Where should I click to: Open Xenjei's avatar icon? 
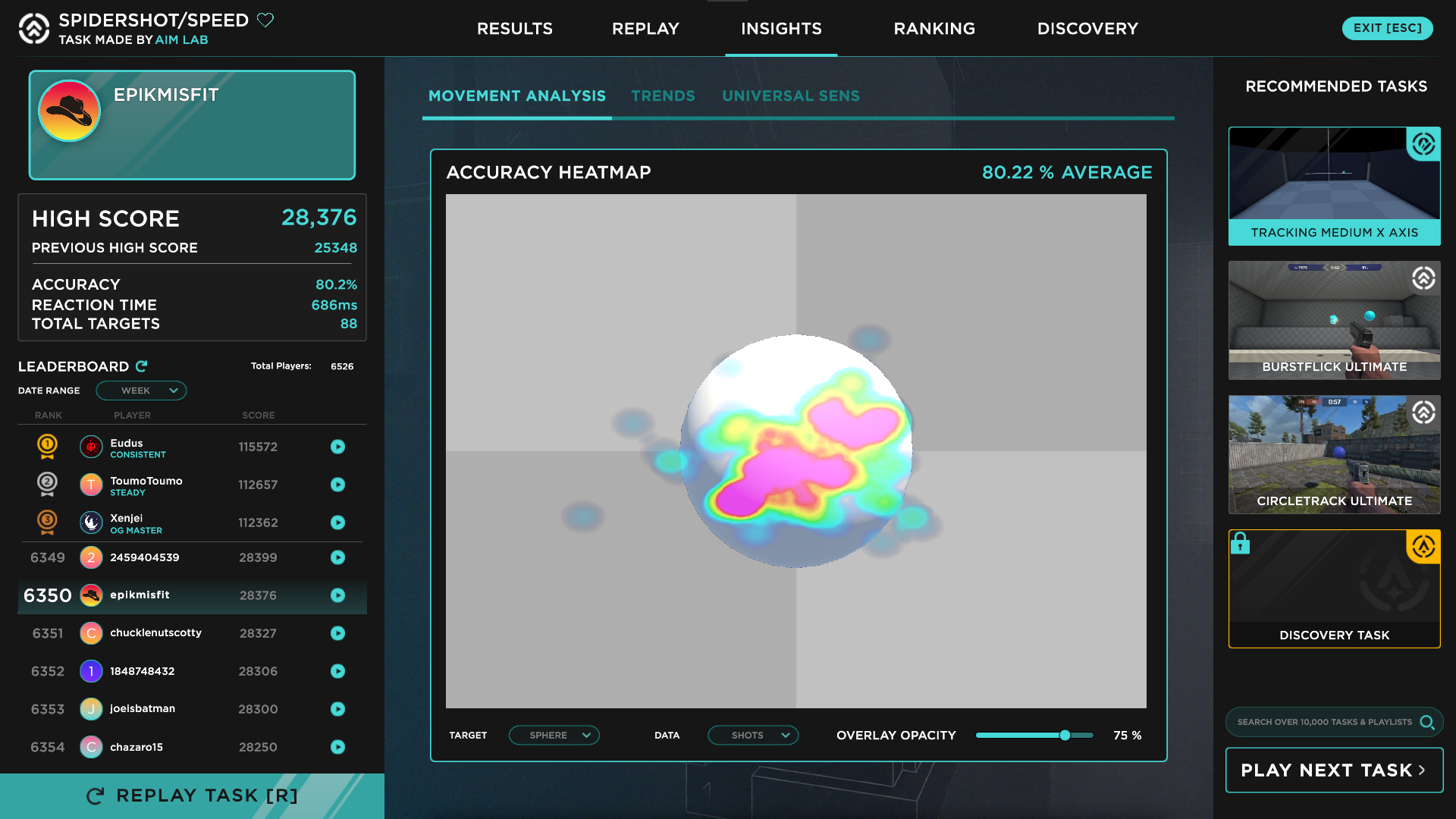(91, 522)
